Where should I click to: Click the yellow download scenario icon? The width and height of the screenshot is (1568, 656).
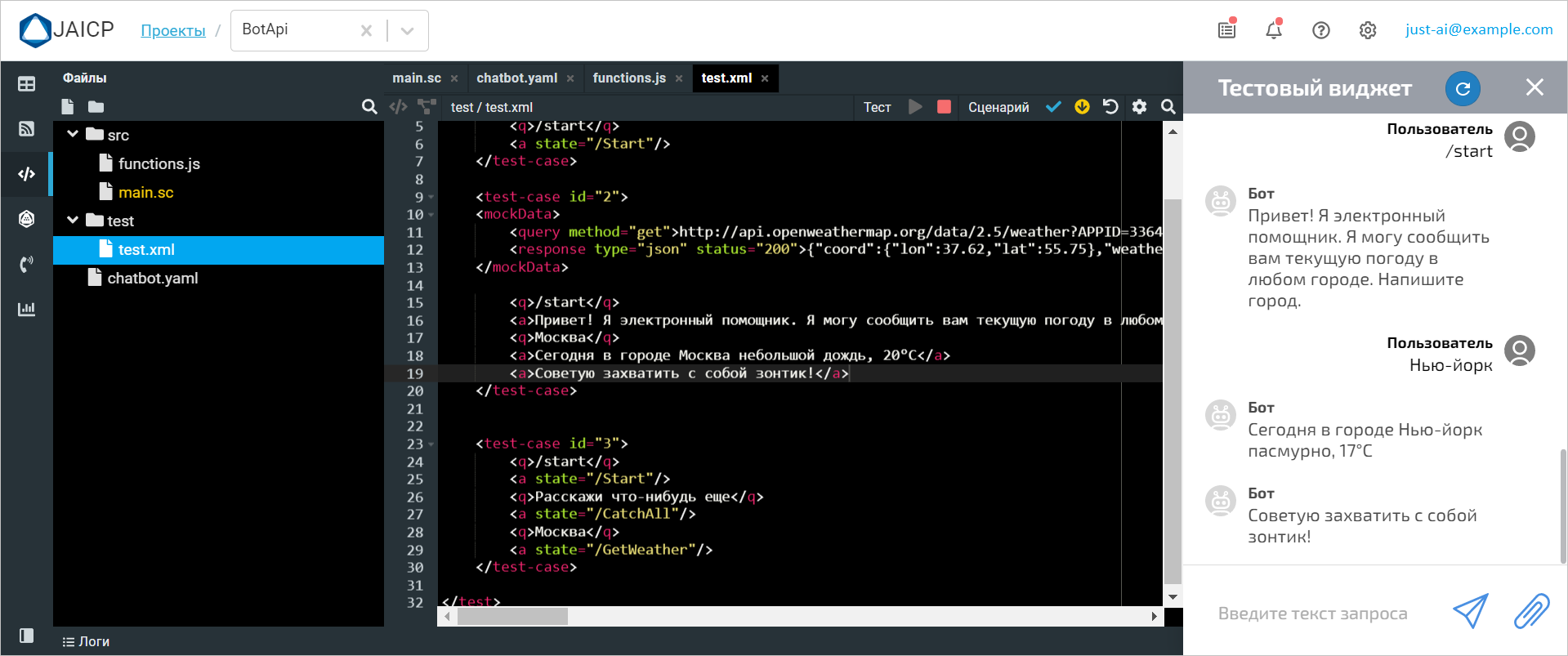[1082, 107]
